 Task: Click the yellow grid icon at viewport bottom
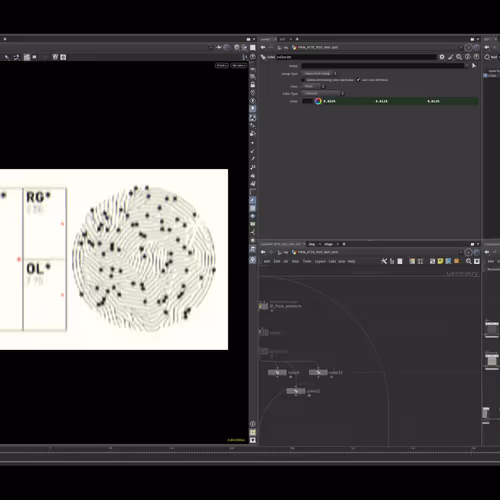(253, 432)
